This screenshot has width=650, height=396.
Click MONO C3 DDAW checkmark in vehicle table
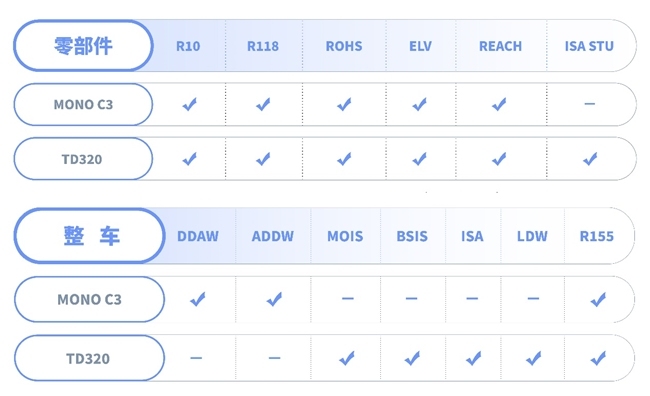tap(198, 299)
